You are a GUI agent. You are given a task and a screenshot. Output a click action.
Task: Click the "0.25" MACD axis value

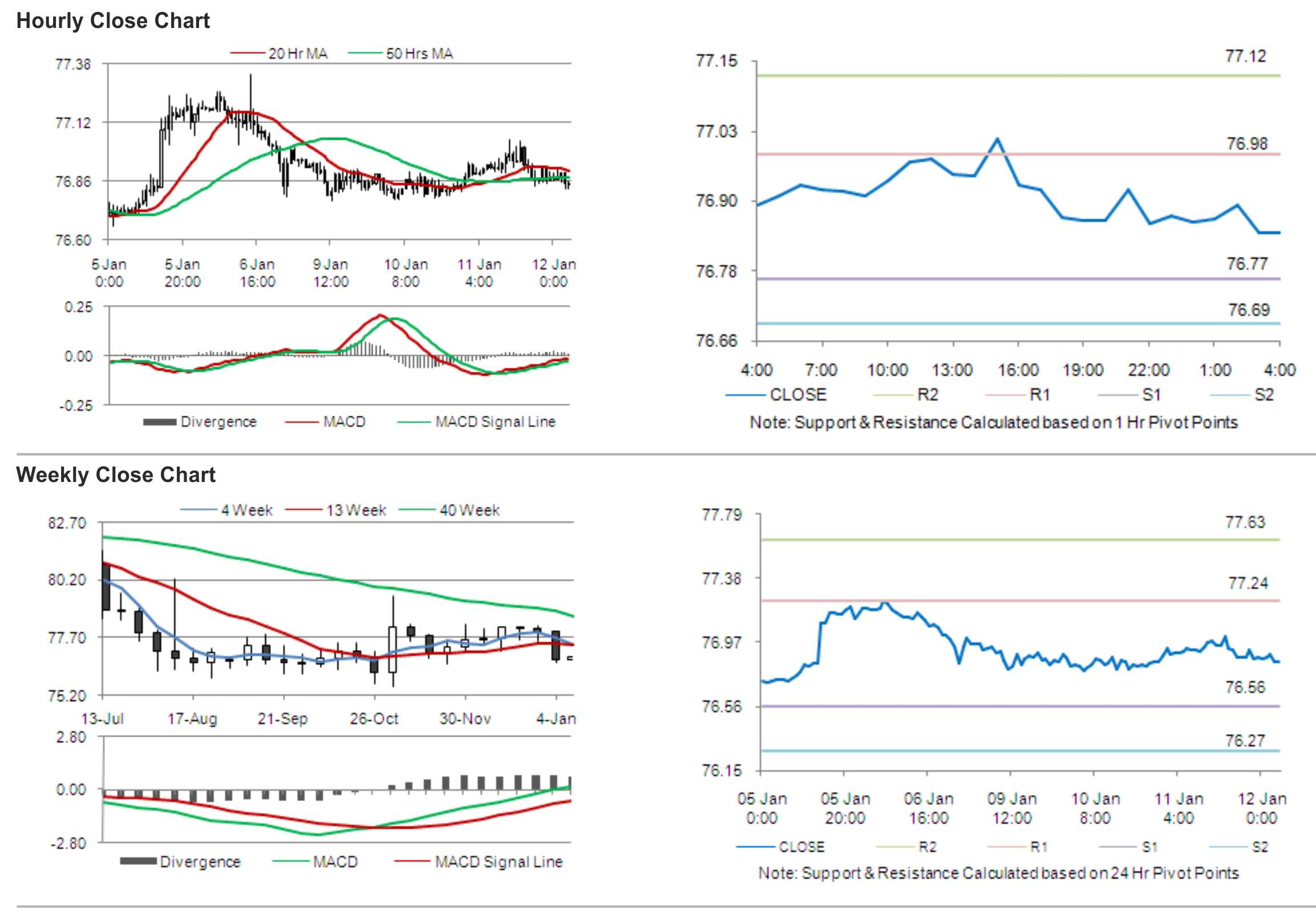(78, 307)
